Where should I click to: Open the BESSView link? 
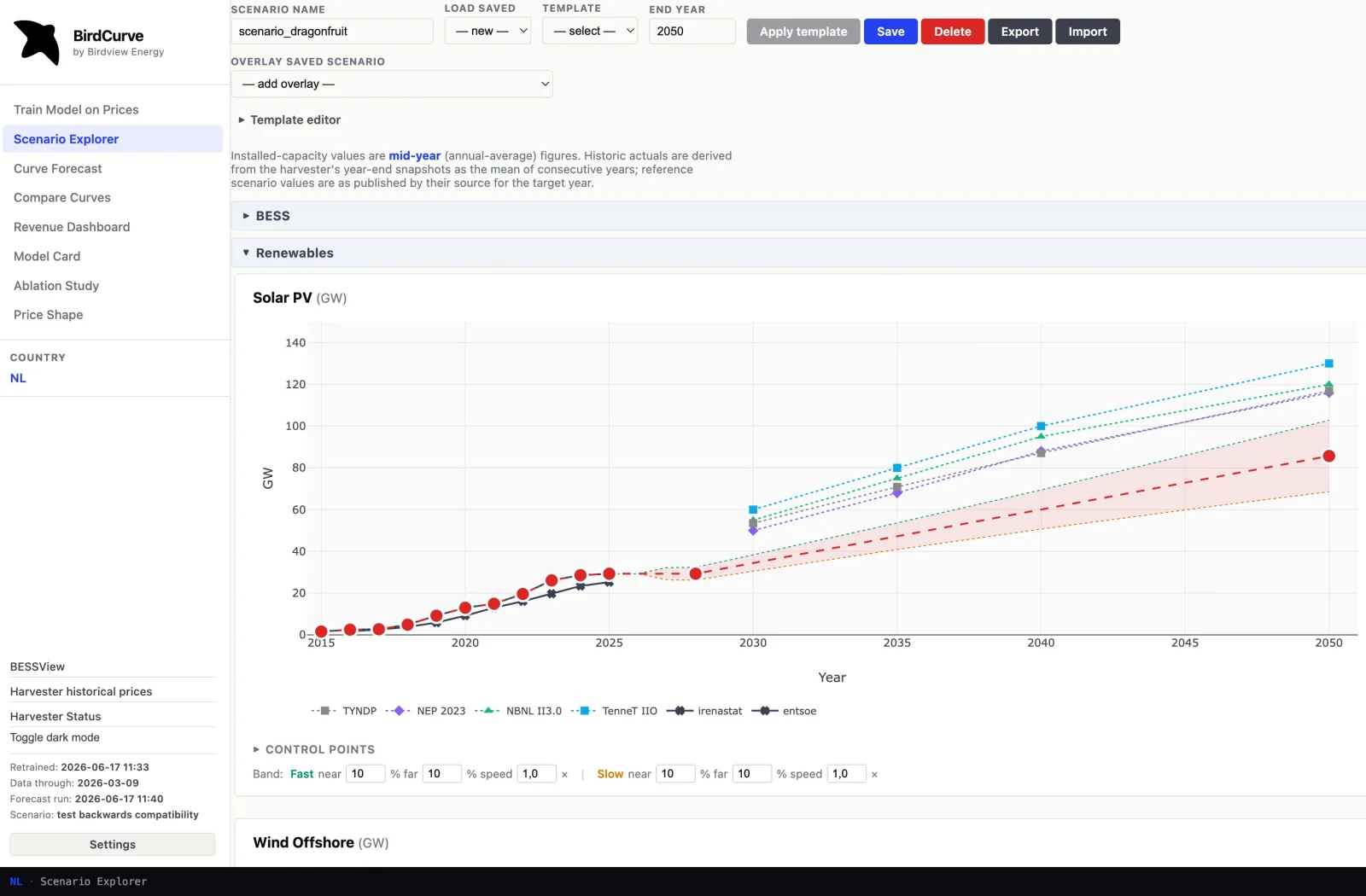tap(38, 667)
